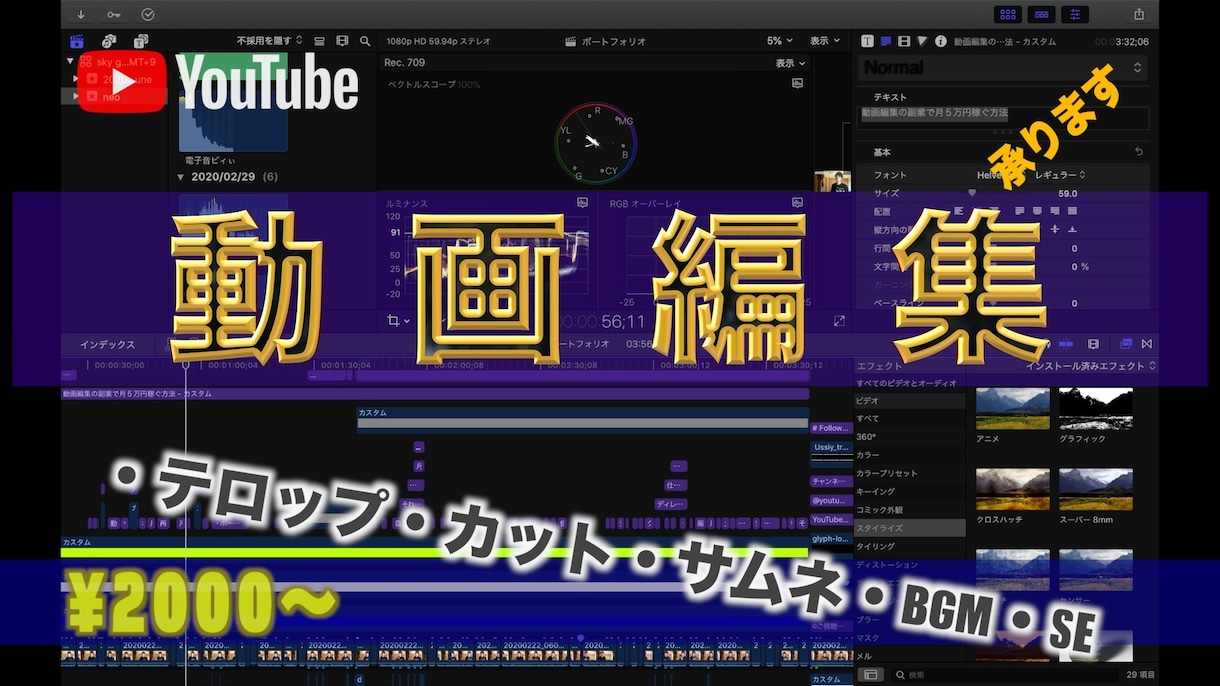Toggle timeline panel visibility
Image resolution: width=1220 pixels, height=686 pixels.
pyautogui.click(x=1042, y=14)
